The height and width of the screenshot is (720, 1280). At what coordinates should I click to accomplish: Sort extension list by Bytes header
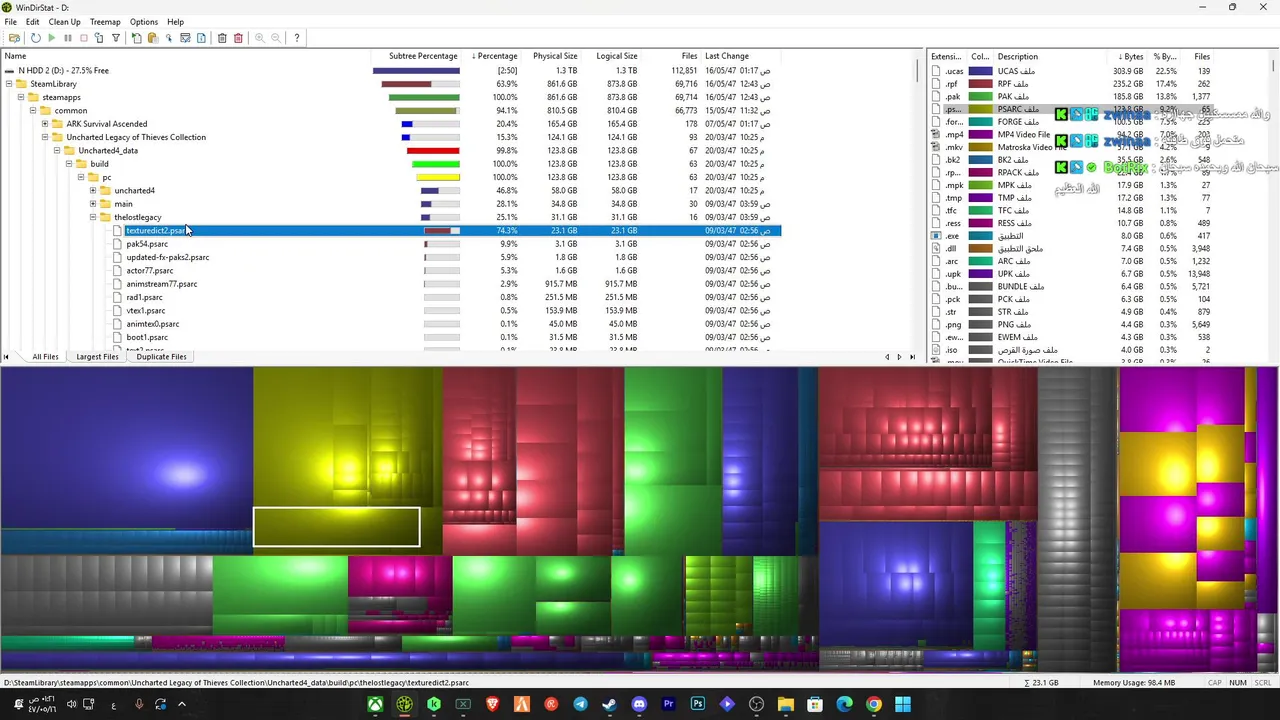(1130, 56)
